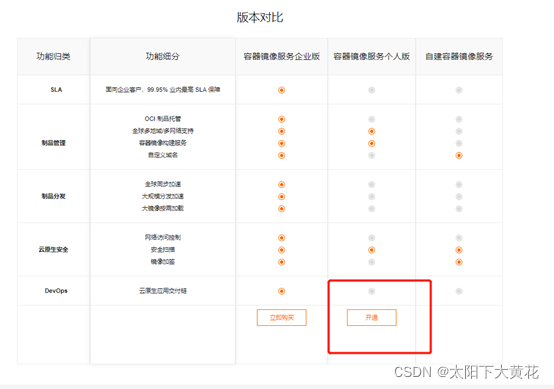Click the 网络访问控制 dot under 企业版
The image size is (554, 389).
(282, 238)
